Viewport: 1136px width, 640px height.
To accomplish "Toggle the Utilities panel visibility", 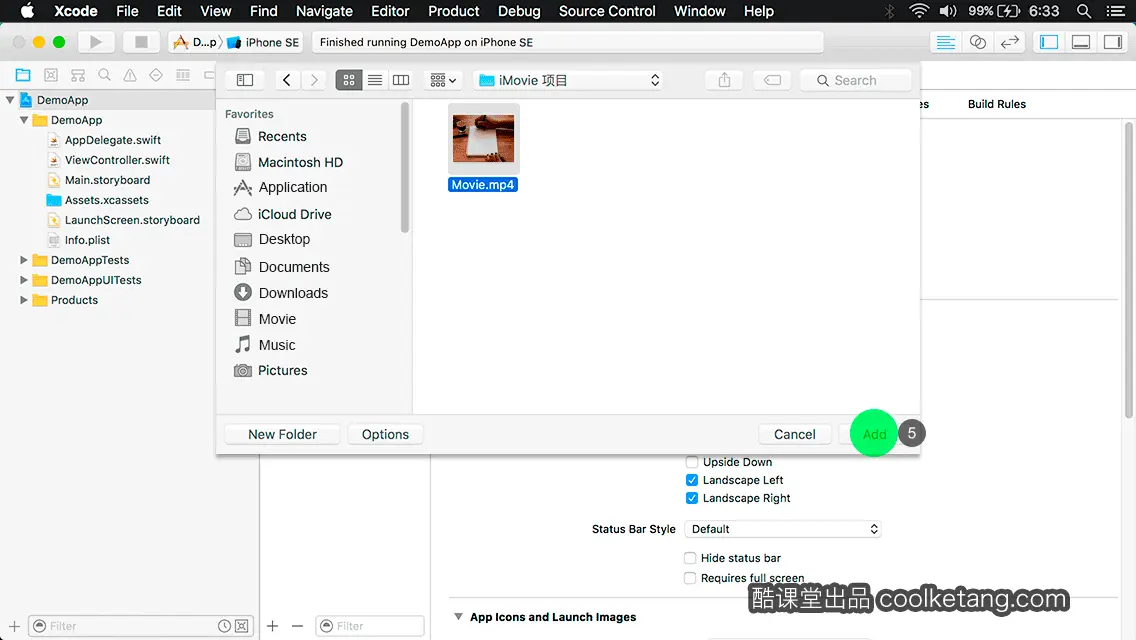I will [x=1113, y=42].
